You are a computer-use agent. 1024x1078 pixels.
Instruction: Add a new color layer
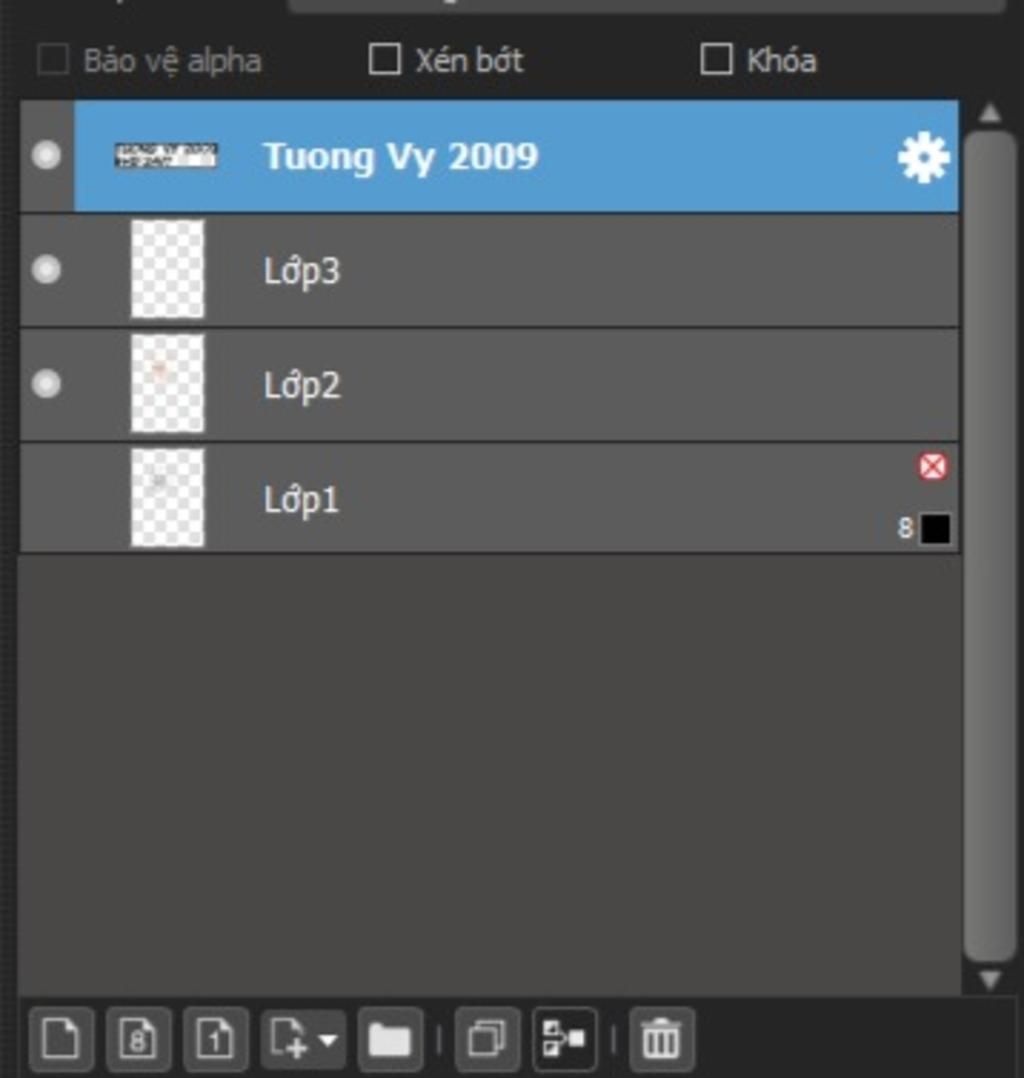pyautogui.click(x=61, y=1040)
